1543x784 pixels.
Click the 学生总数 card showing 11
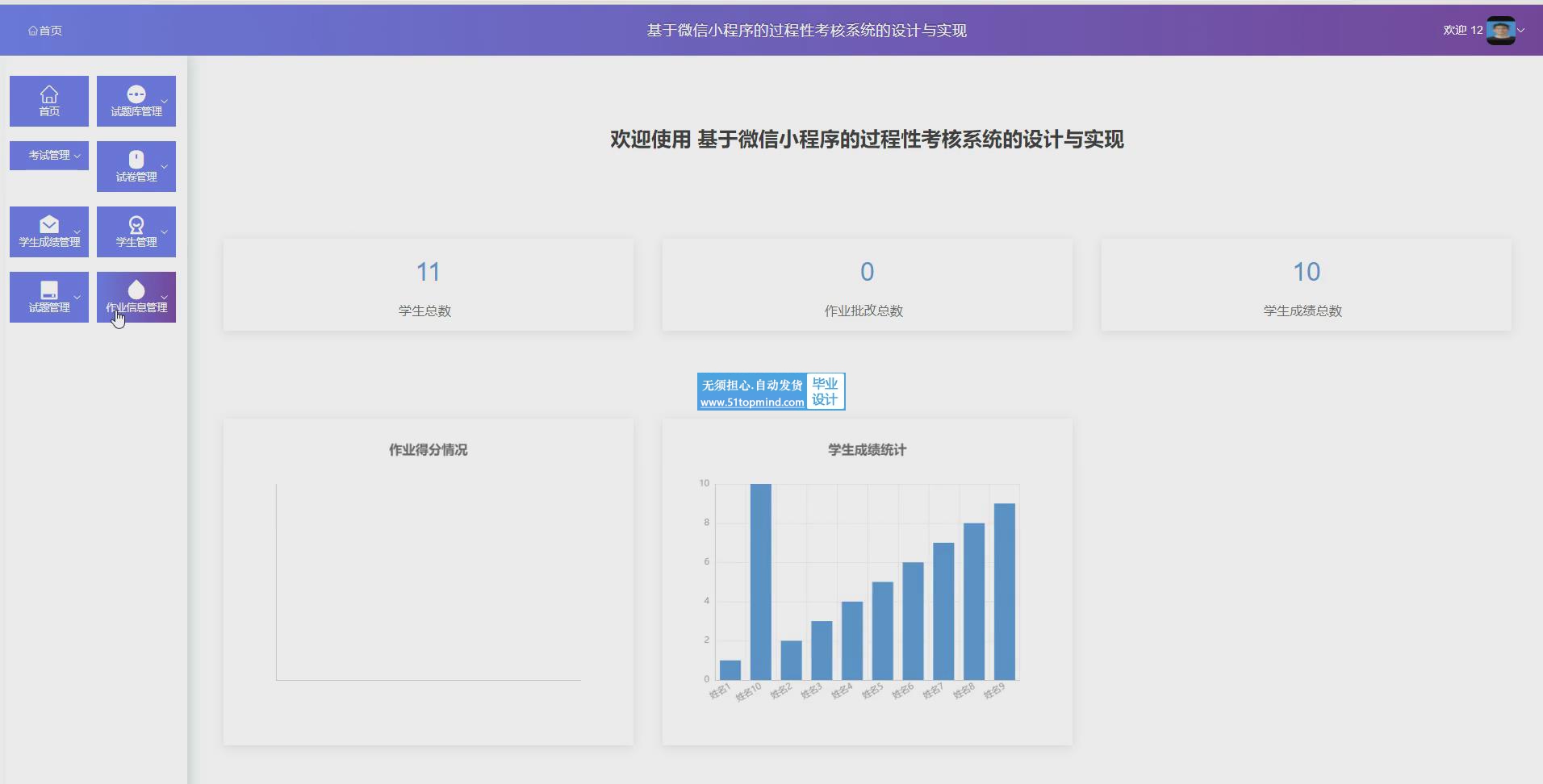coord(428,285)
